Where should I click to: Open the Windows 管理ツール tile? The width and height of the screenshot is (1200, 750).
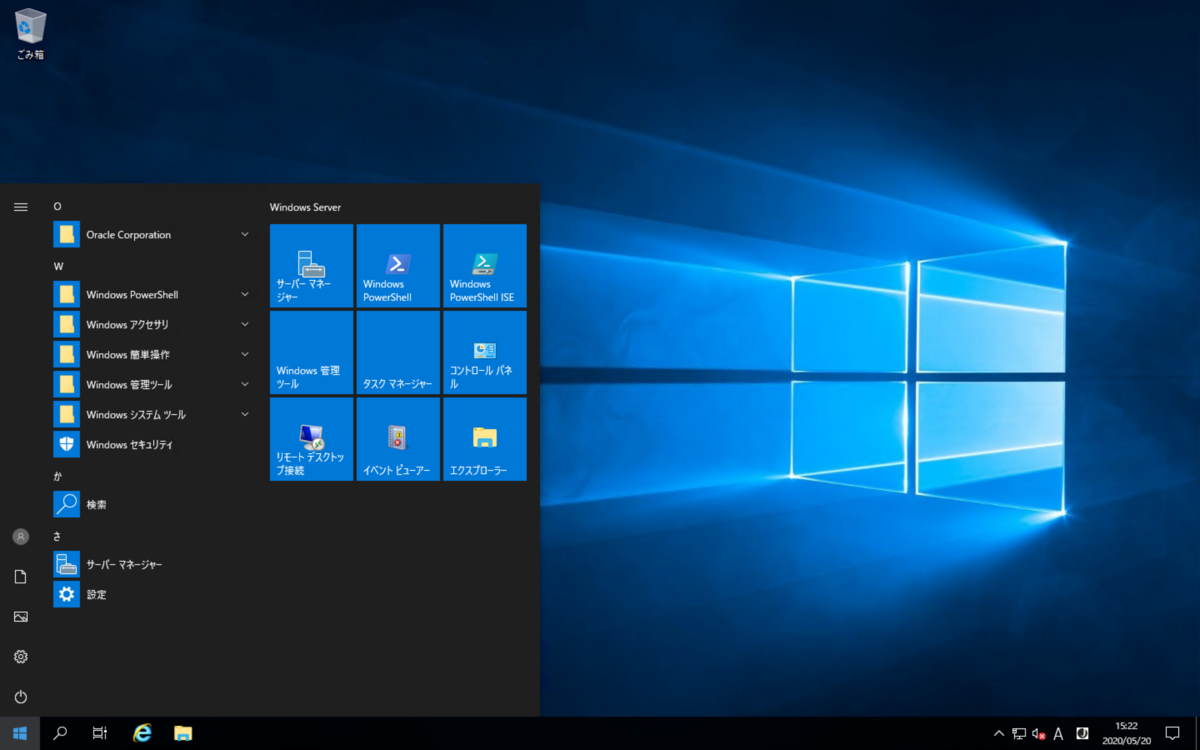click(x=311, y=352)
